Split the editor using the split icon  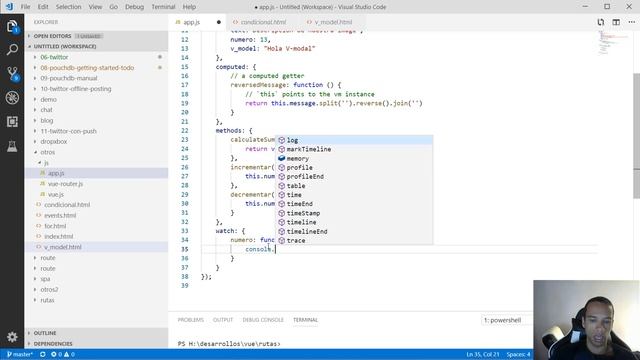(616, 22)
